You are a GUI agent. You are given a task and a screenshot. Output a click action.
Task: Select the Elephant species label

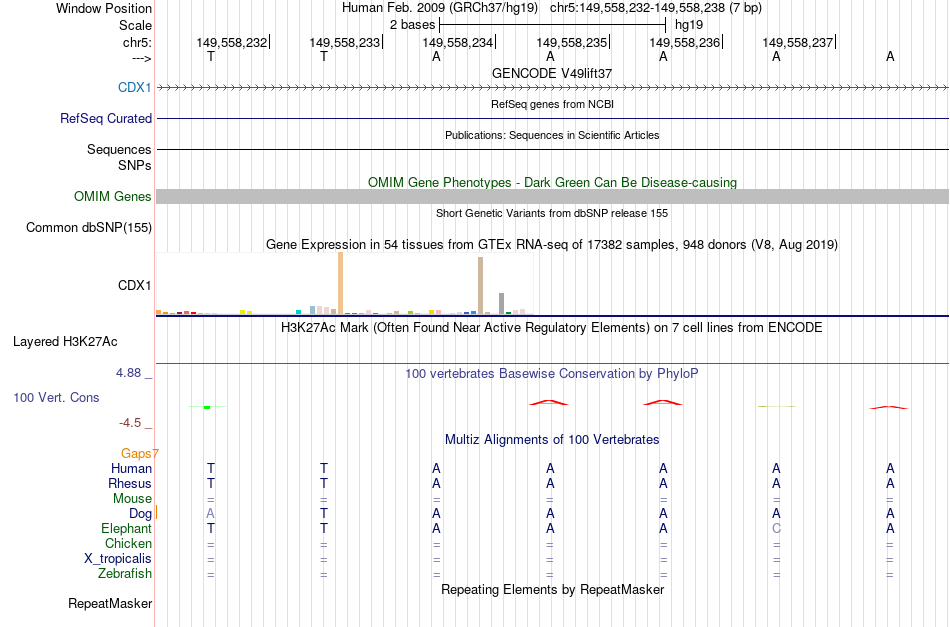(127, 528)
